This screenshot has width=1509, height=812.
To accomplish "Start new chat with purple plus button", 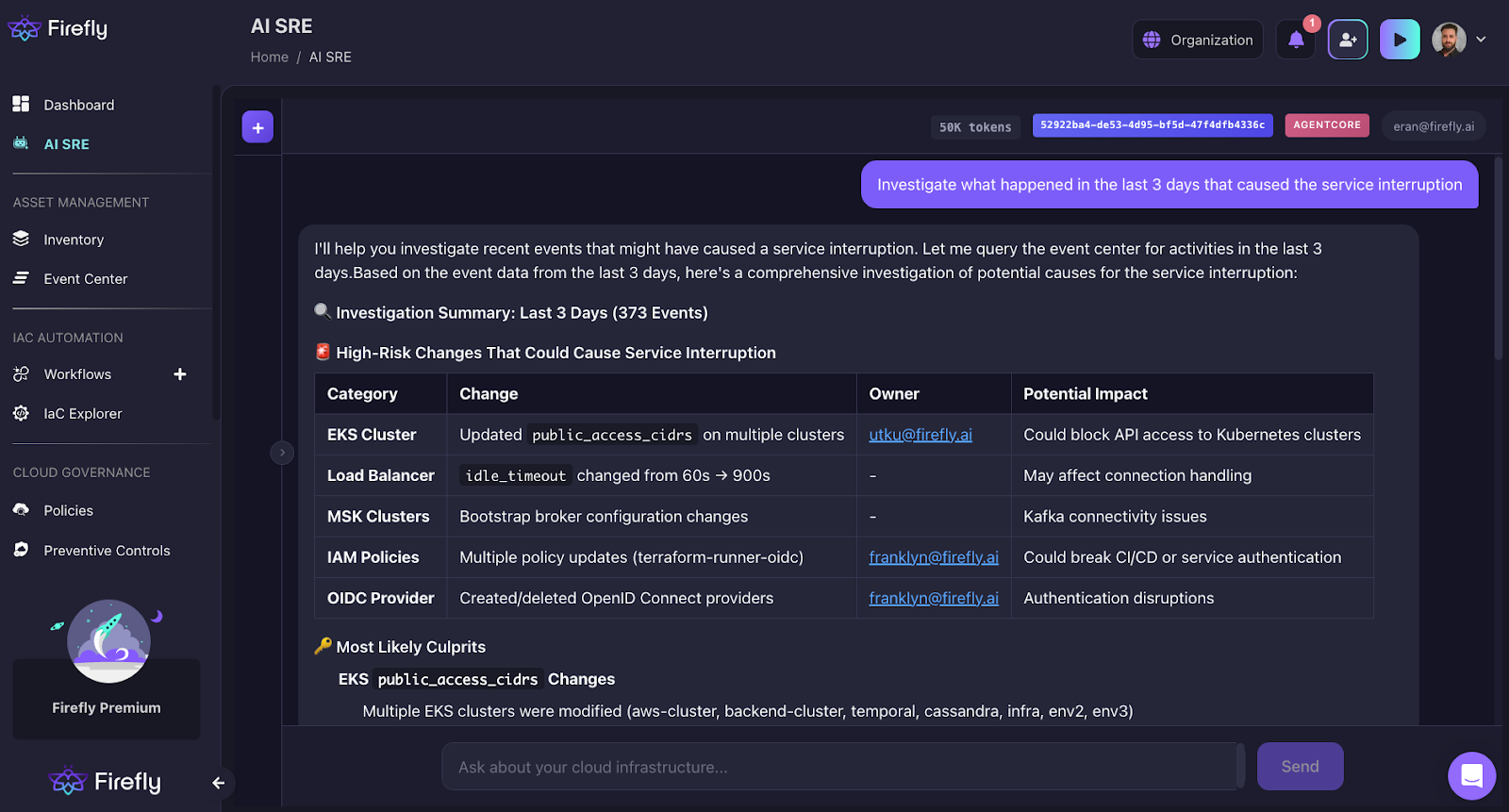I will point(257,127).
